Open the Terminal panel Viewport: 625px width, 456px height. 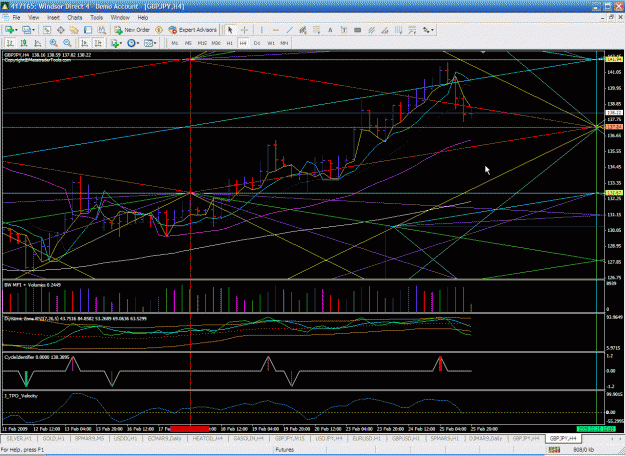(x=88, y=30)
